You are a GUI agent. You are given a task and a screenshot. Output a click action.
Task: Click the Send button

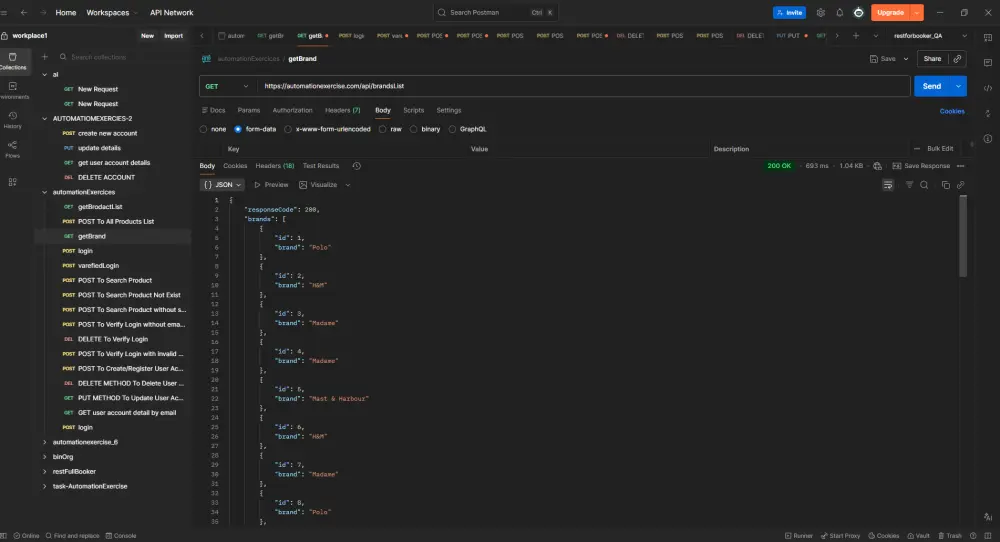pos(932,86)
